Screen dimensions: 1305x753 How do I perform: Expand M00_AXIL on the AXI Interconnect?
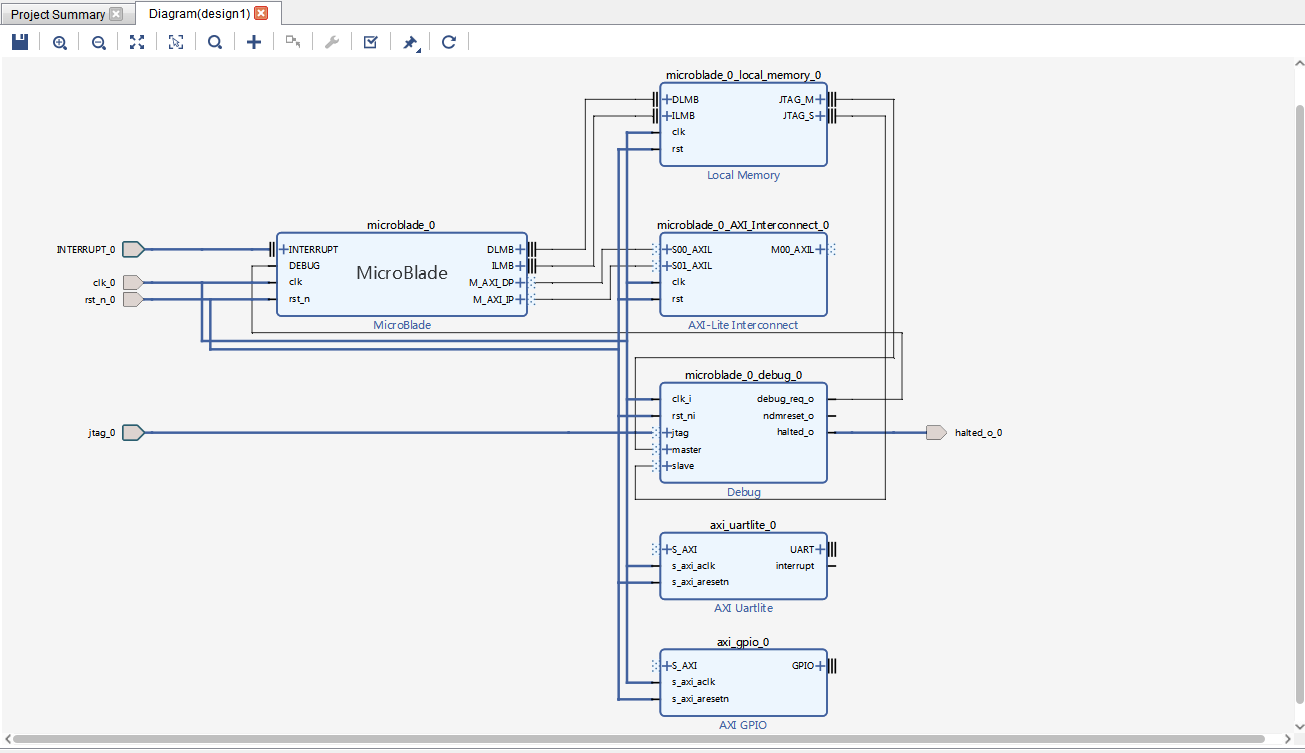click(820, 249)
